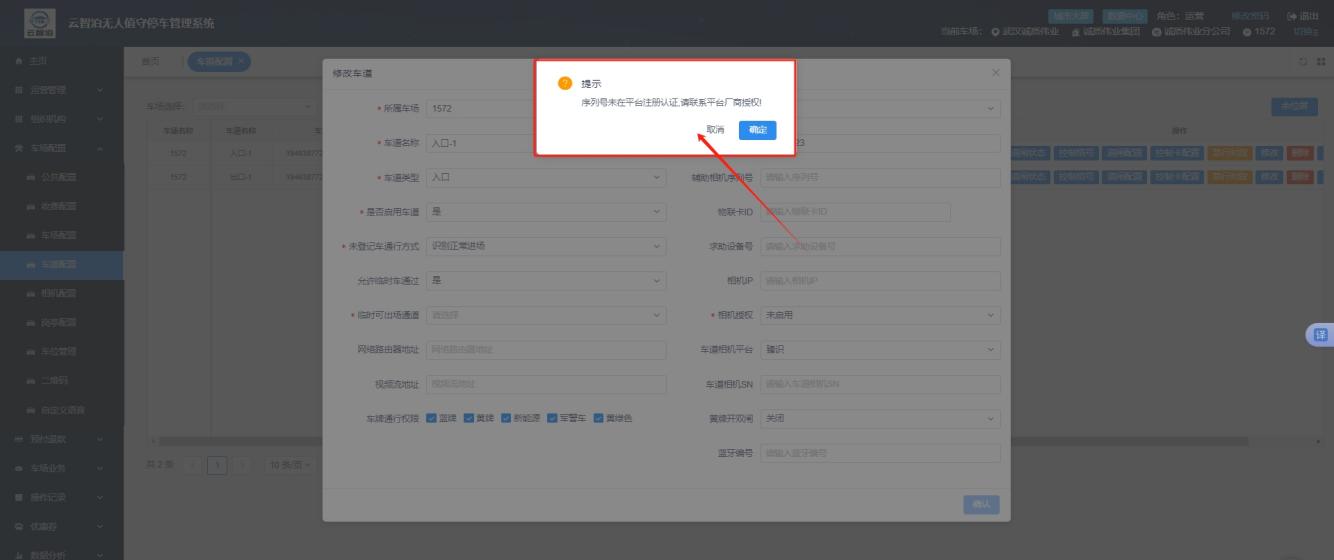The height and width of the screenshot is (560, 1334).
Task: Open the 未登记车通行方式 dropdown
Action: click(x=545, y=246)
